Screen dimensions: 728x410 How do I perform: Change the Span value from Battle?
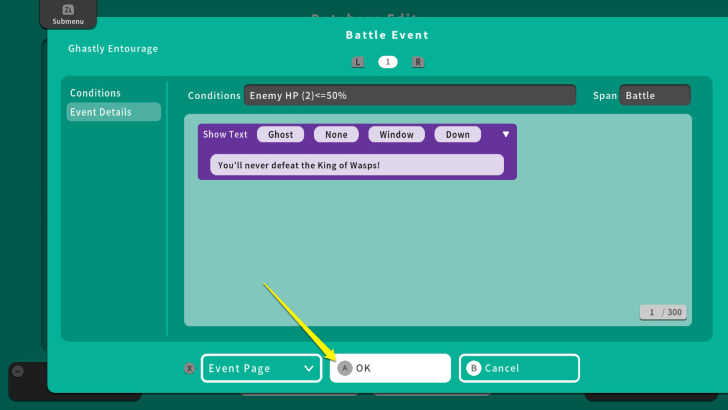655,95
